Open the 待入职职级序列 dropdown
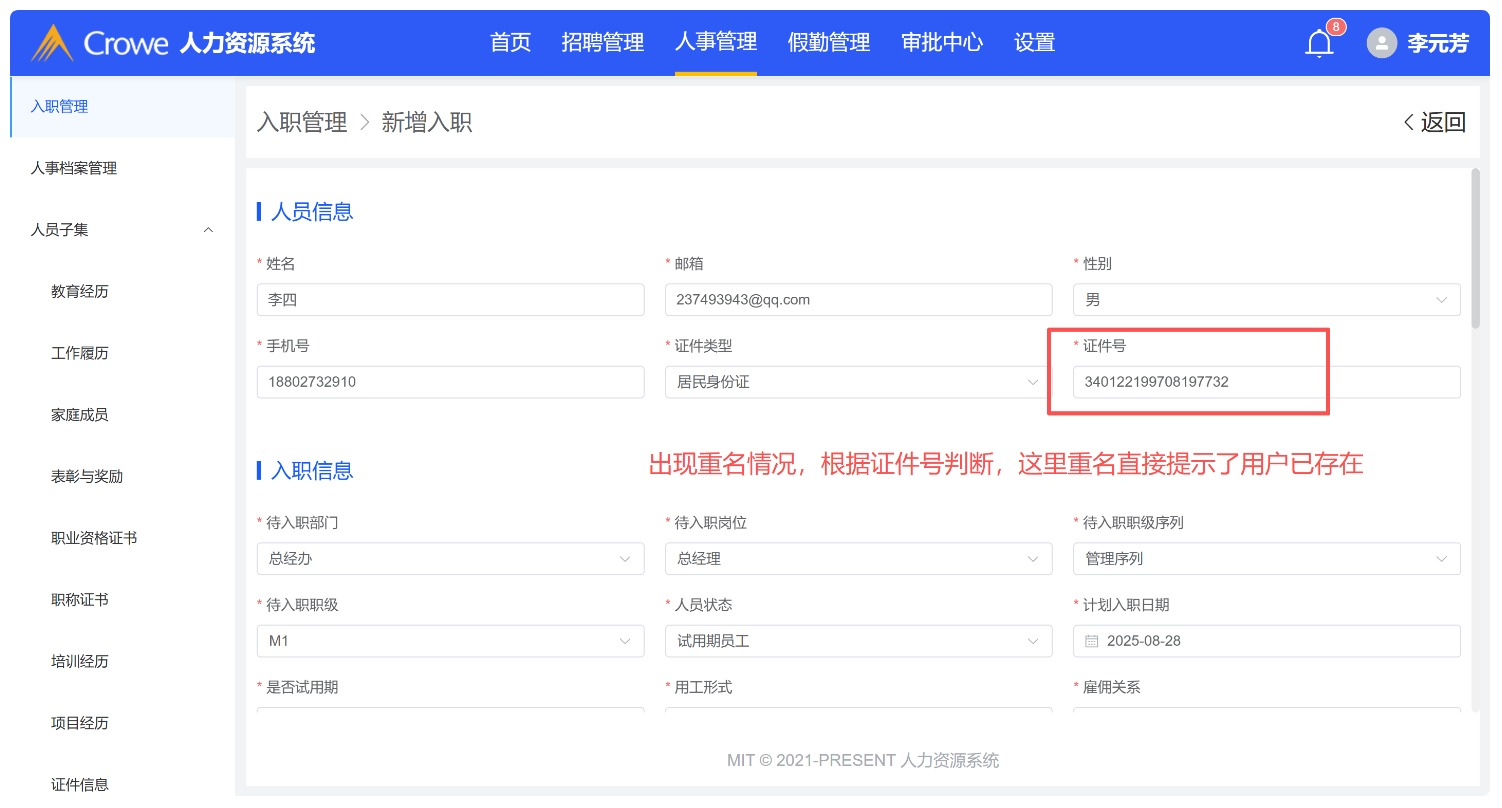Screen dimensions: 1502x808 (x=1265, y=559)
